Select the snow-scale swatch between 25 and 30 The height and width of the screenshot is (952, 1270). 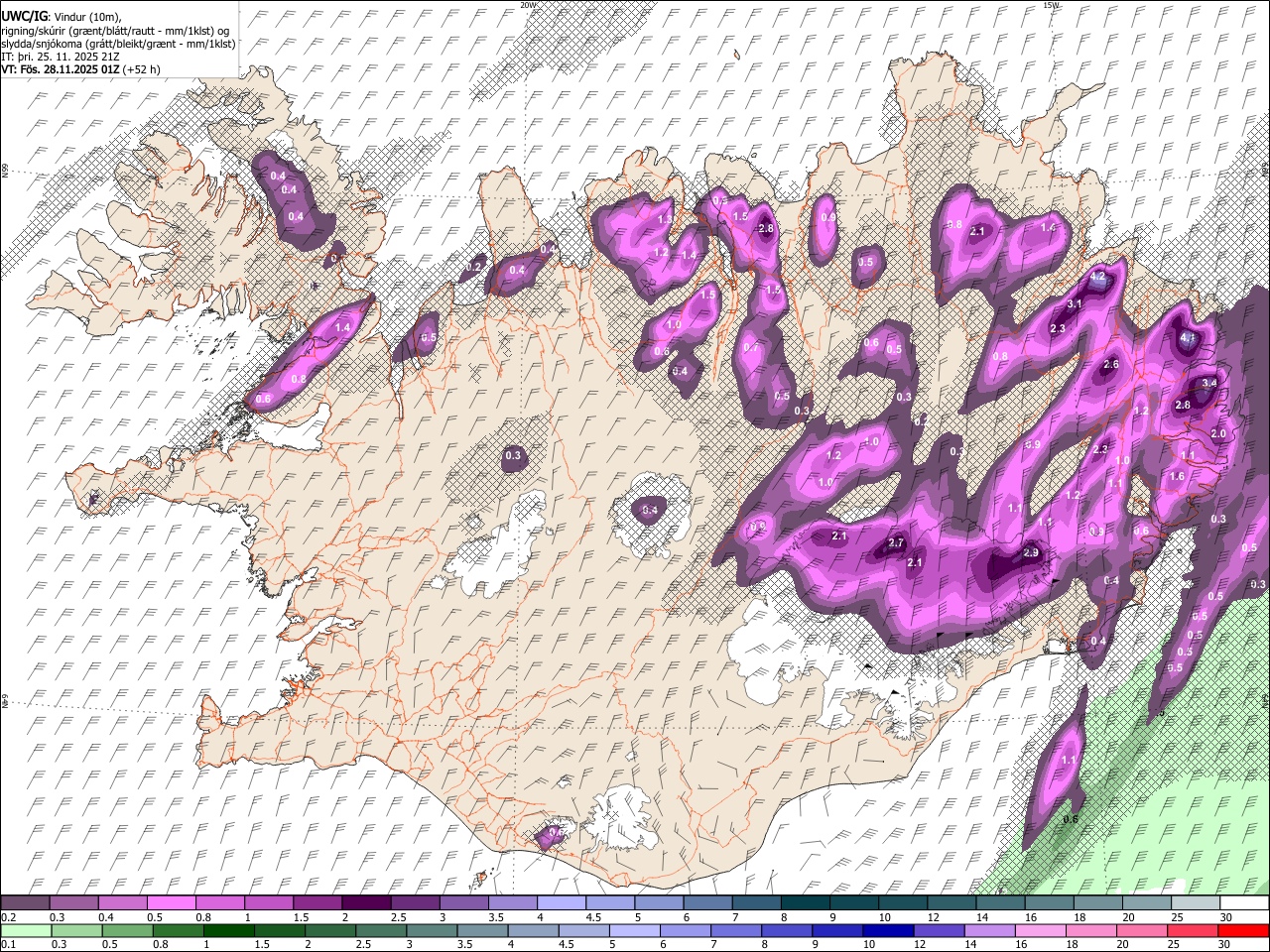(x=1198, y=902)
